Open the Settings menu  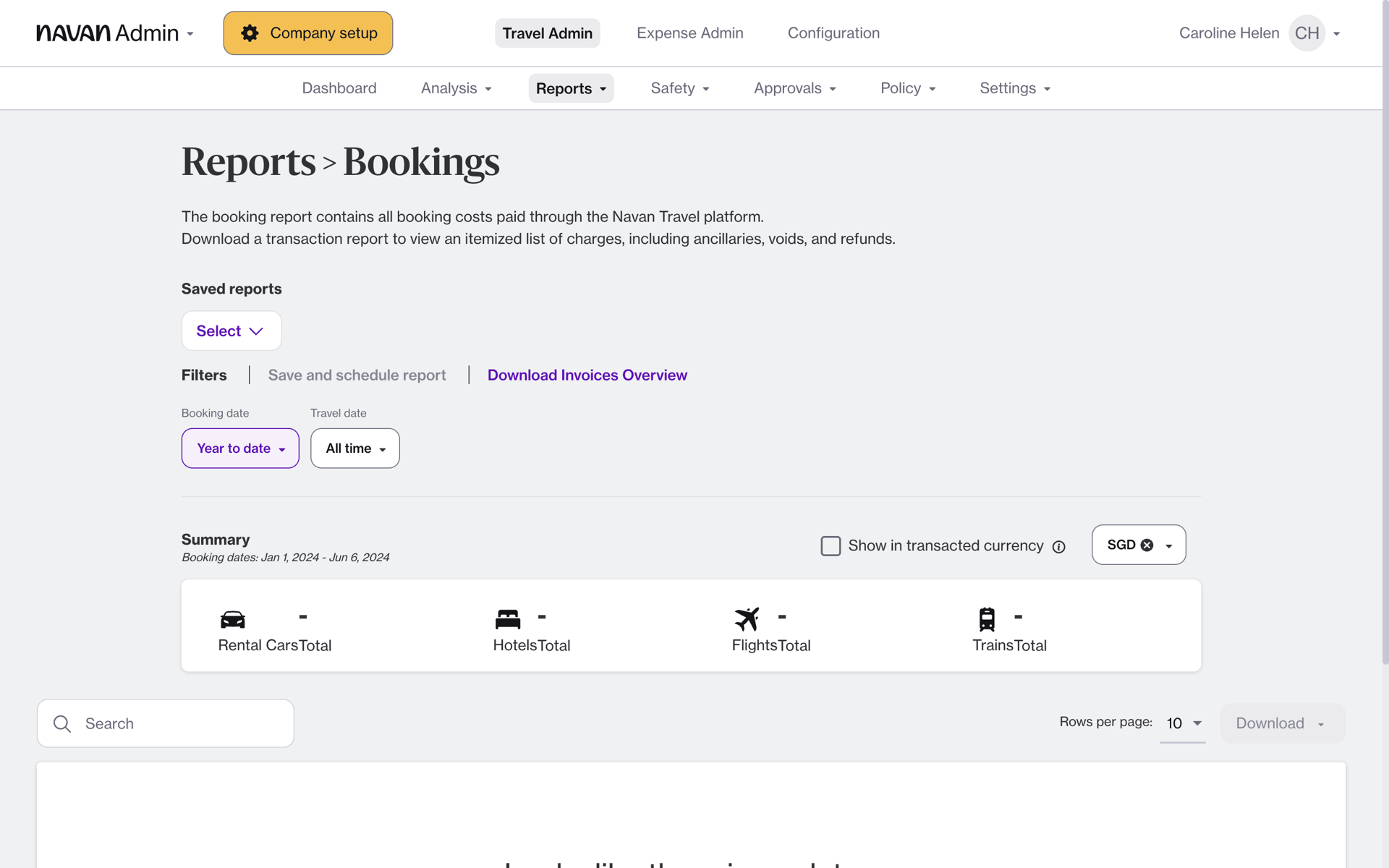pyautogui.click(x=1015, y=88)
